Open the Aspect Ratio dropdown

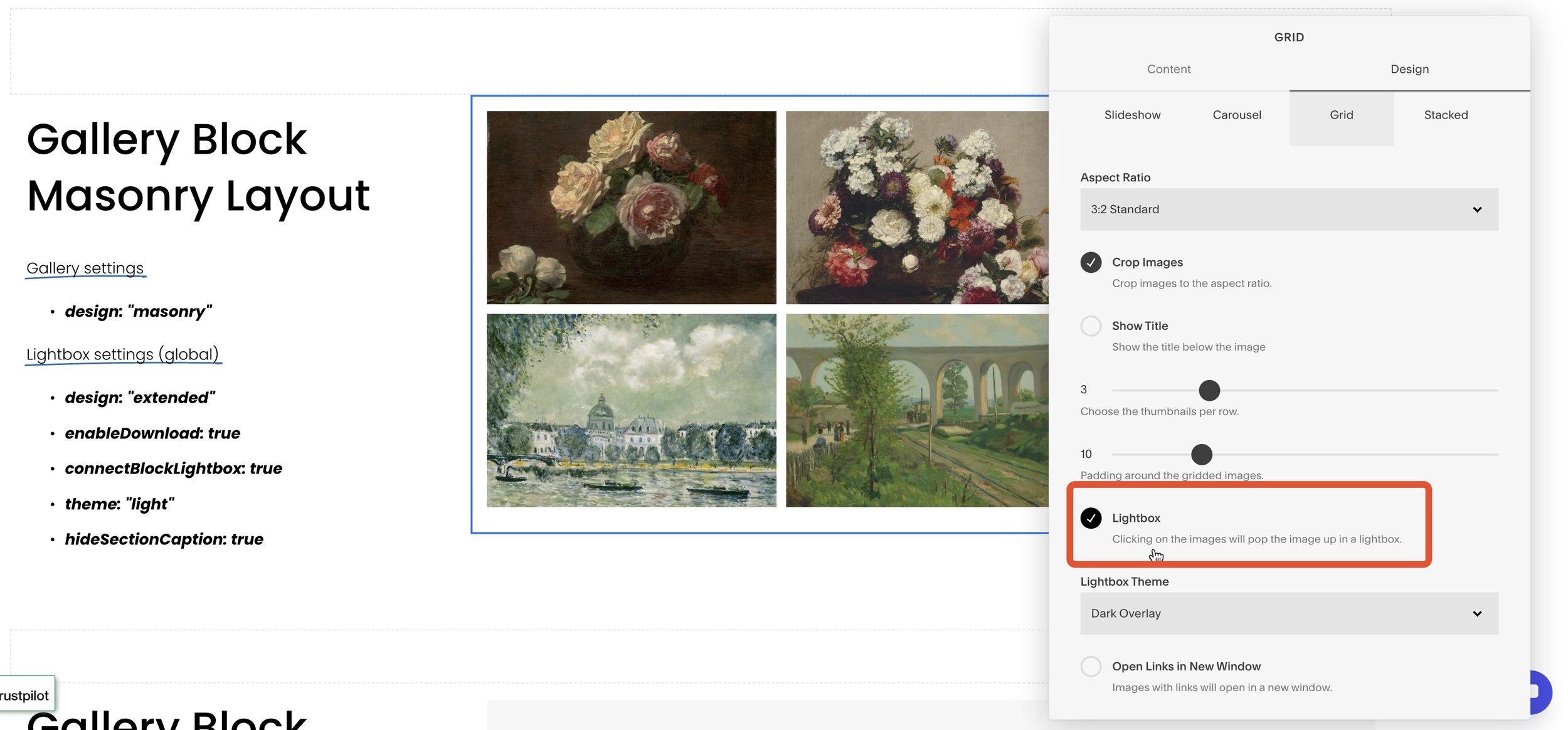[1288, 209]
